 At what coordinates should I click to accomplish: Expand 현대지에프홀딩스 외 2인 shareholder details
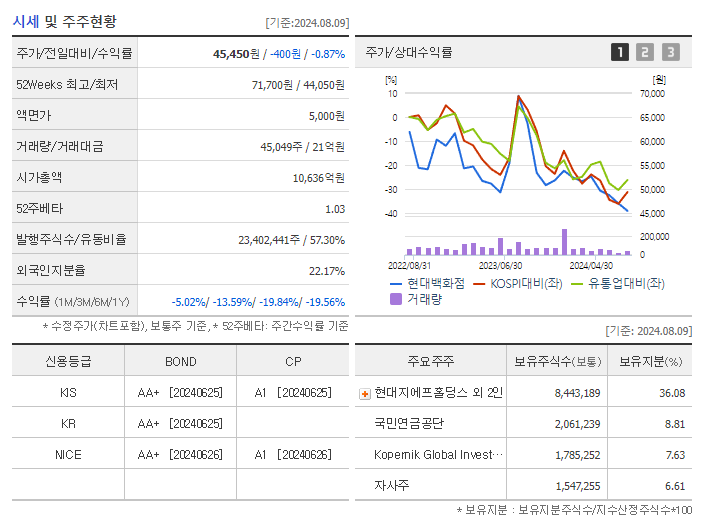point(365,394)
